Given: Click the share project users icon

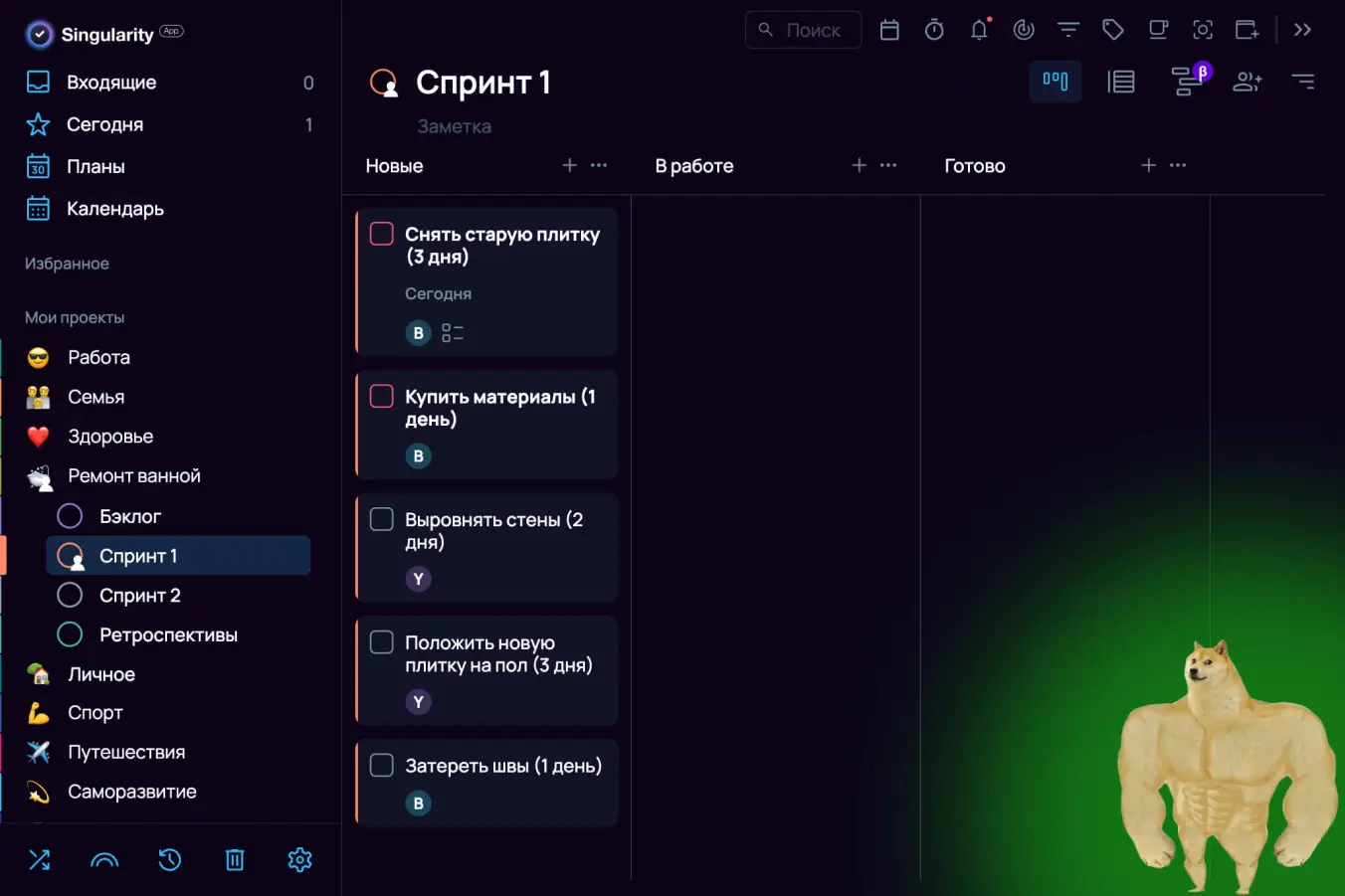Looking at the screenshot, I should (x=1247, y=82).
